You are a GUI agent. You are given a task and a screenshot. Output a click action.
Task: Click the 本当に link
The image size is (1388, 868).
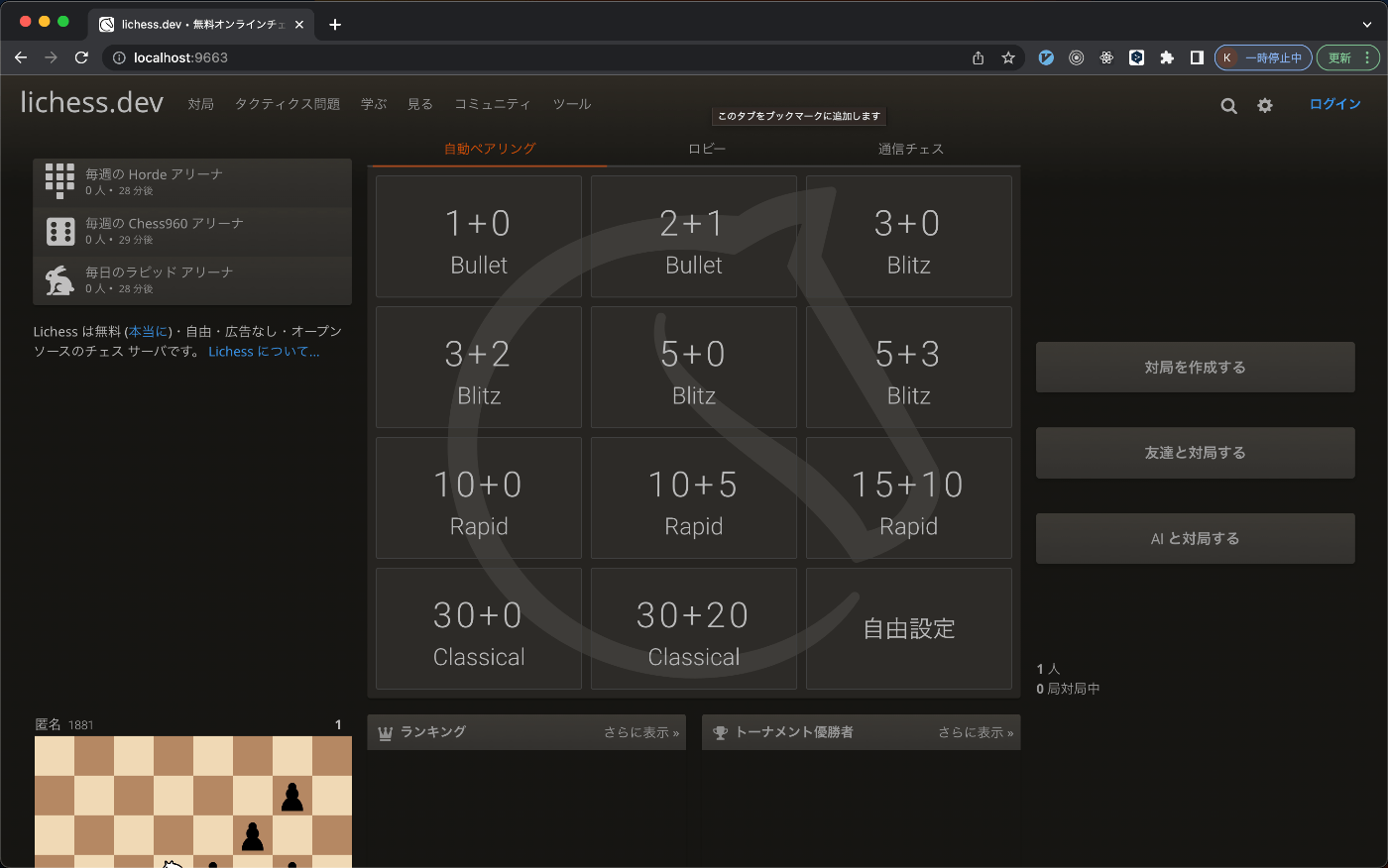coord(149,332)
